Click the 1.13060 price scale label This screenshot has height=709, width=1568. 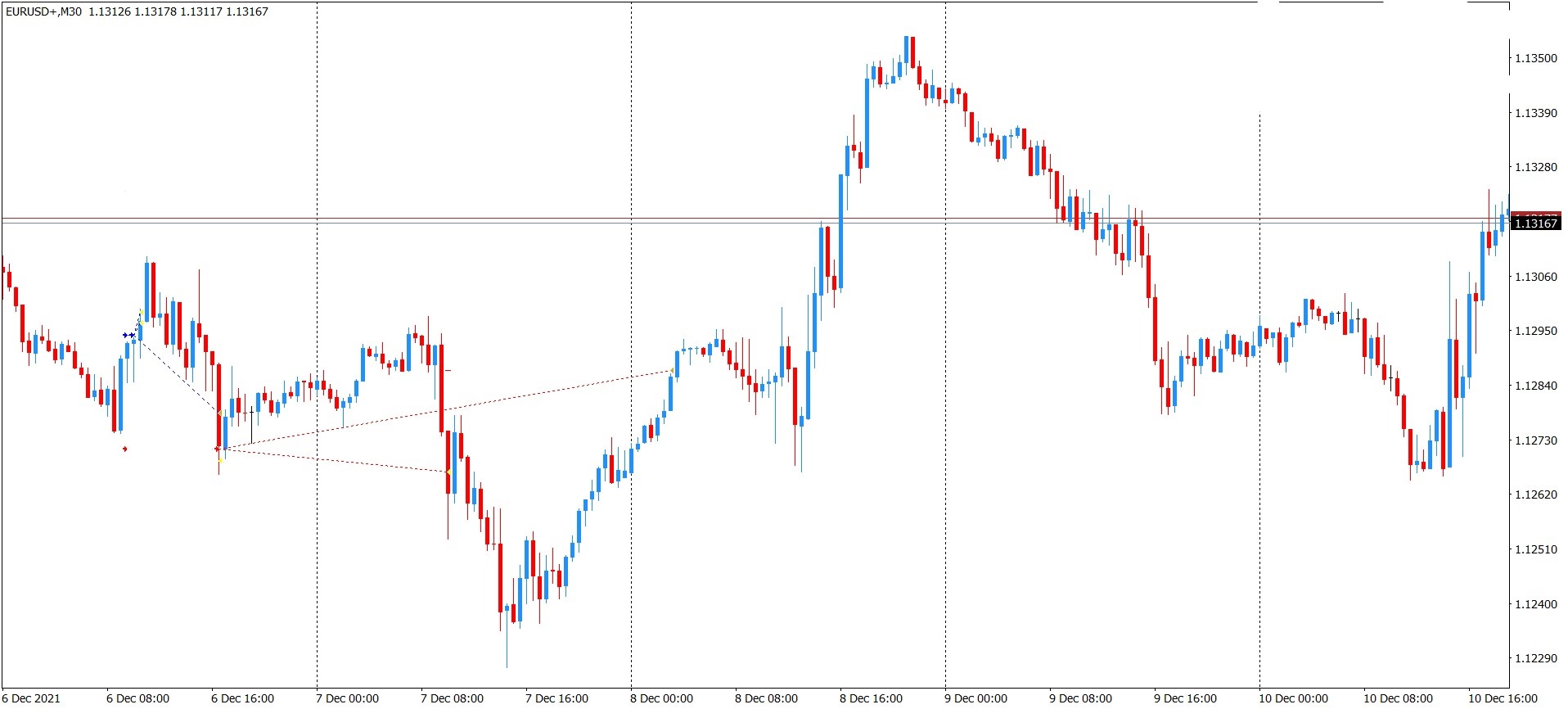point(1536,277)
